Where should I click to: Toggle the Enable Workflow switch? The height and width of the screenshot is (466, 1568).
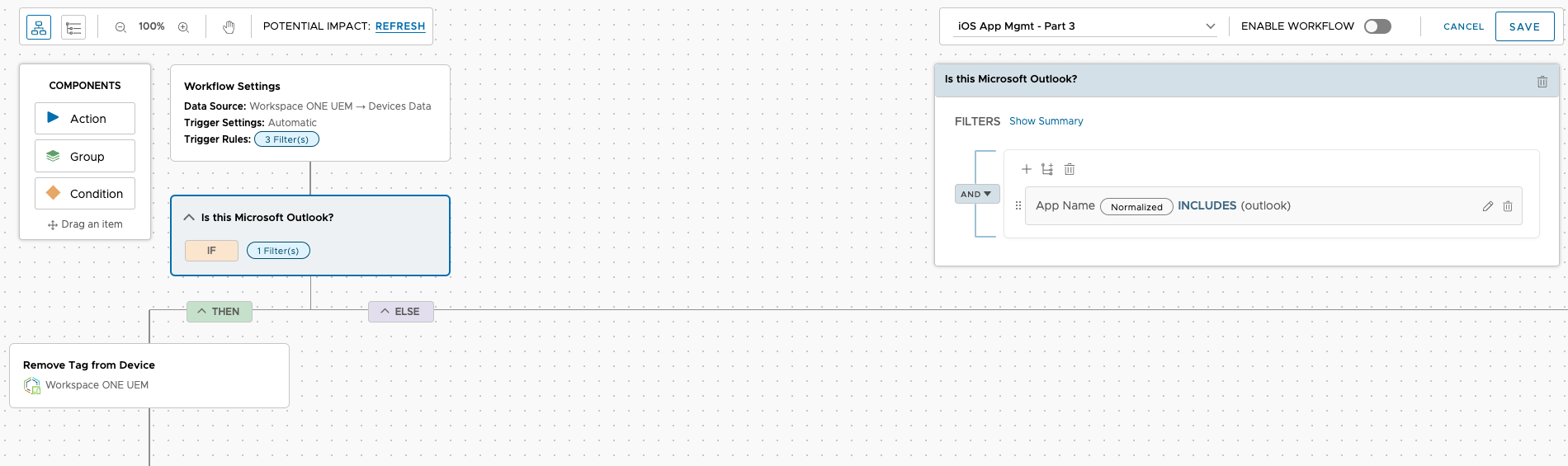[x=1377, y=26]
